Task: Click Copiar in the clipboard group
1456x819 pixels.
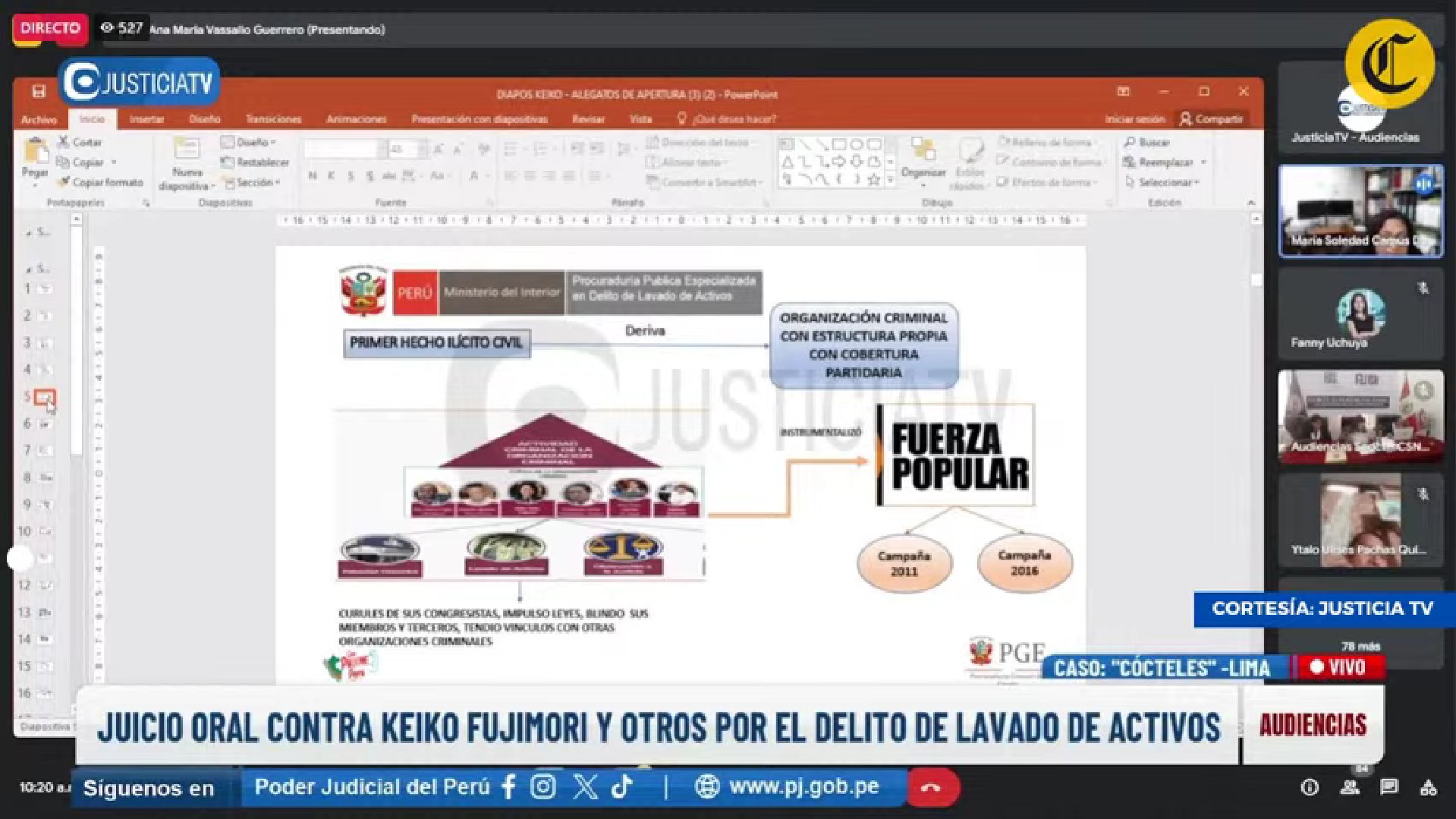Action: coord(80,162)
